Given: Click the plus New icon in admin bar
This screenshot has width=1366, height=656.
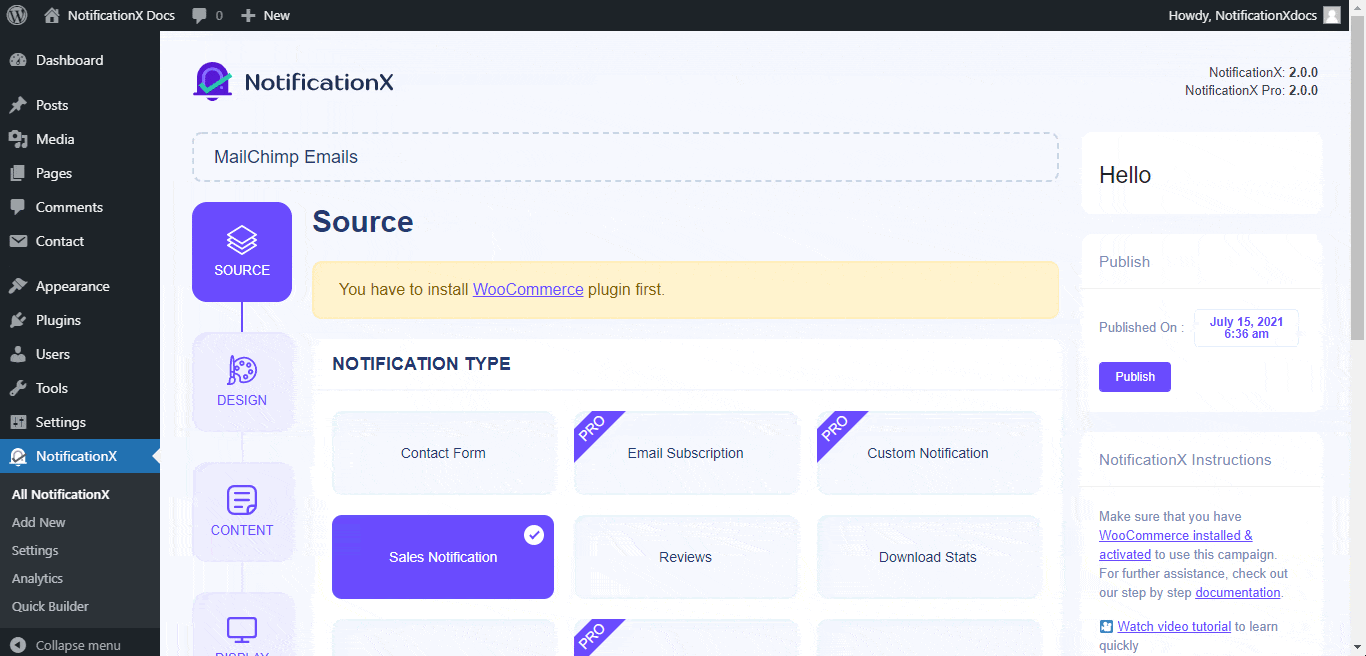Looking at the screenshot, I should click(249, 15).
